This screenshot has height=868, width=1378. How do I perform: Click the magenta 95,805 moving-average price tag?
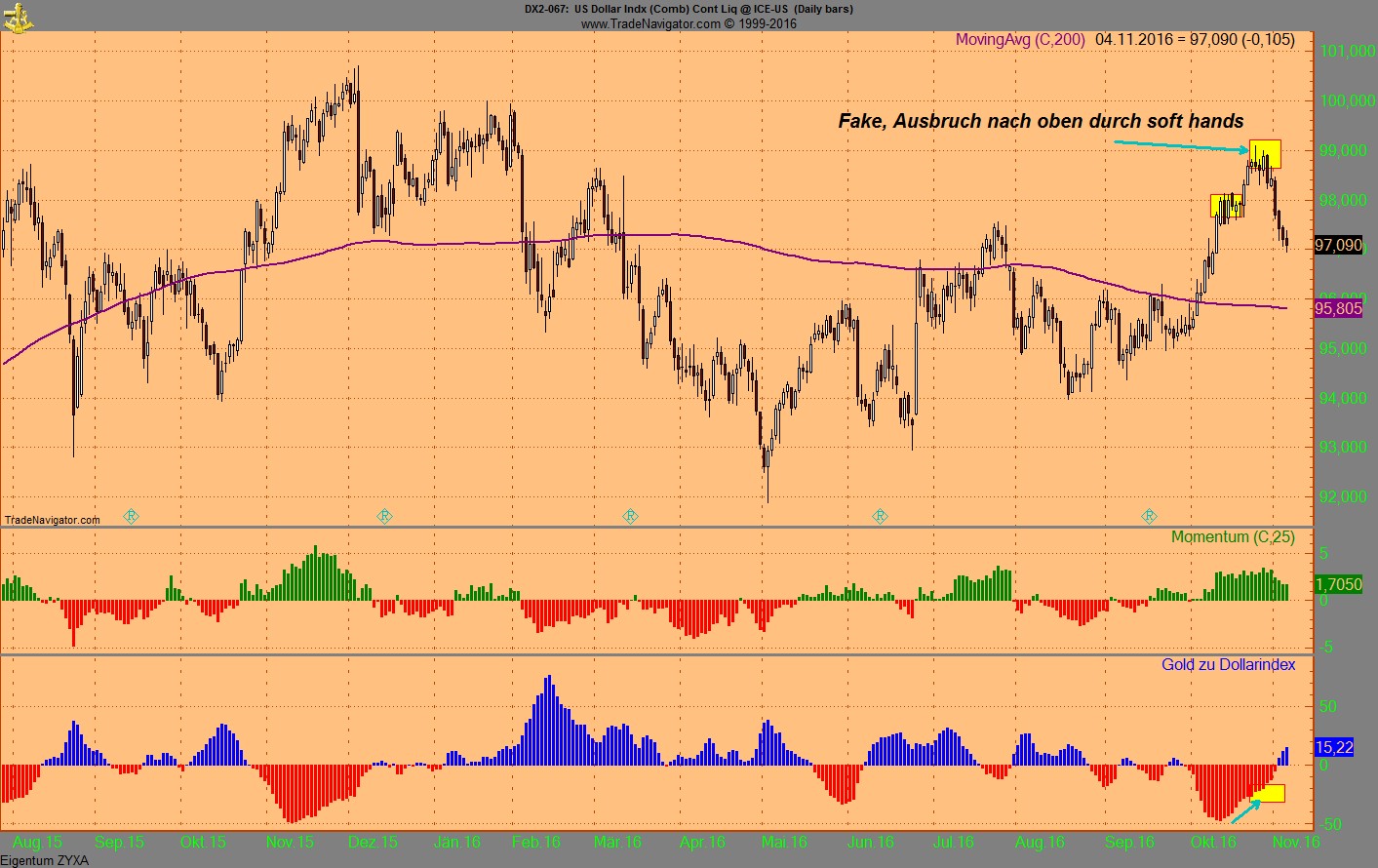coord(1338,309)
